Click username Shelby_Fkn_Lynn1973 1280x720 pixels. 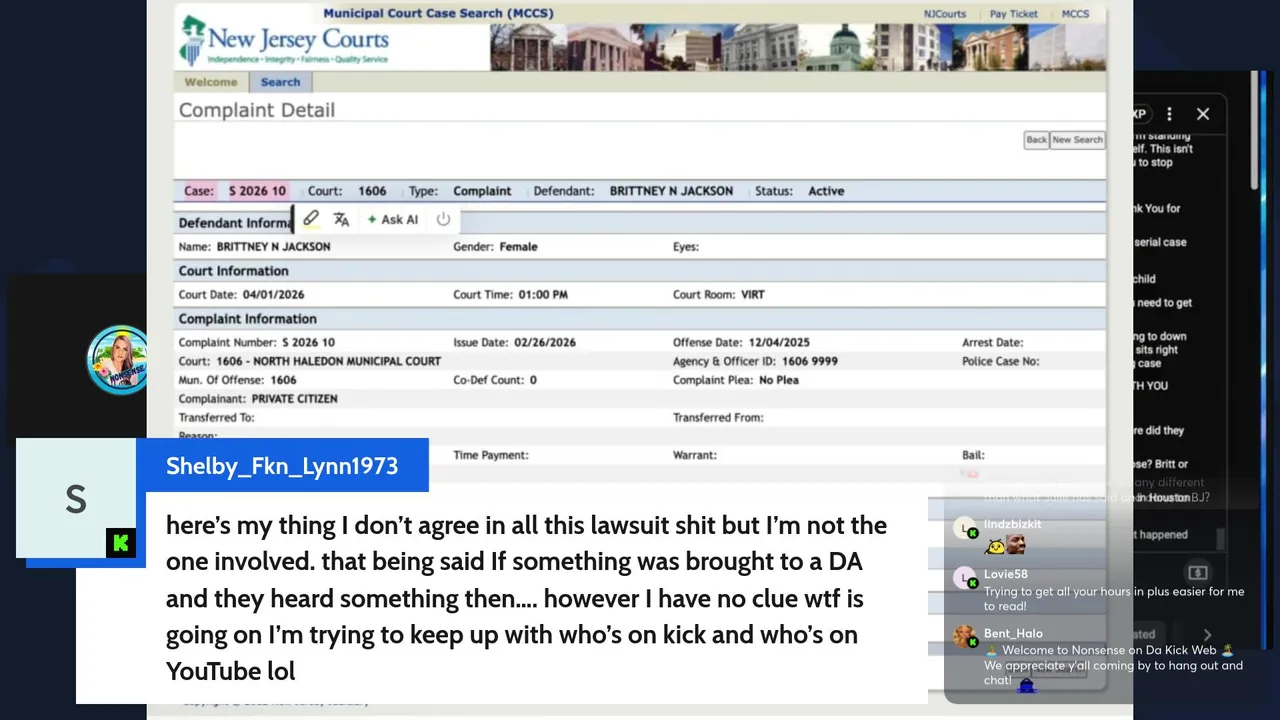(x=282, y=466)
